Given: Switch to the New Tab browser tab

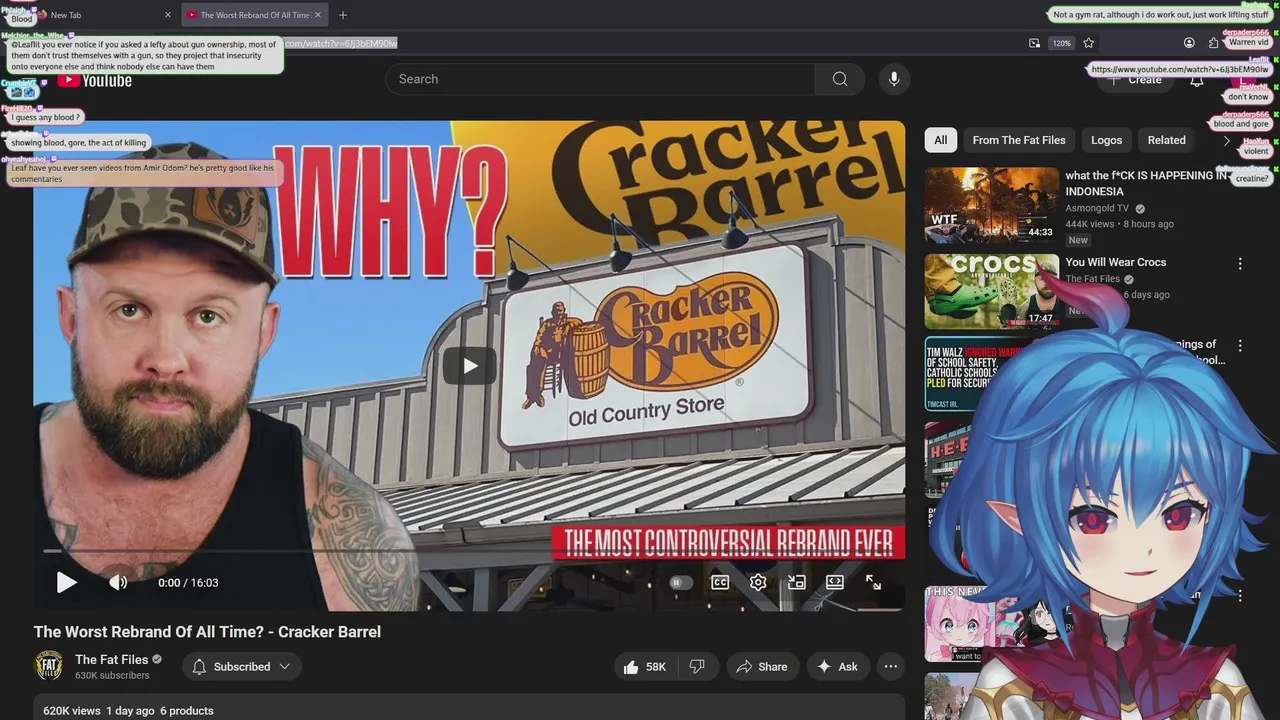Looking at the screenshot, I should click(x=100, y=15).
